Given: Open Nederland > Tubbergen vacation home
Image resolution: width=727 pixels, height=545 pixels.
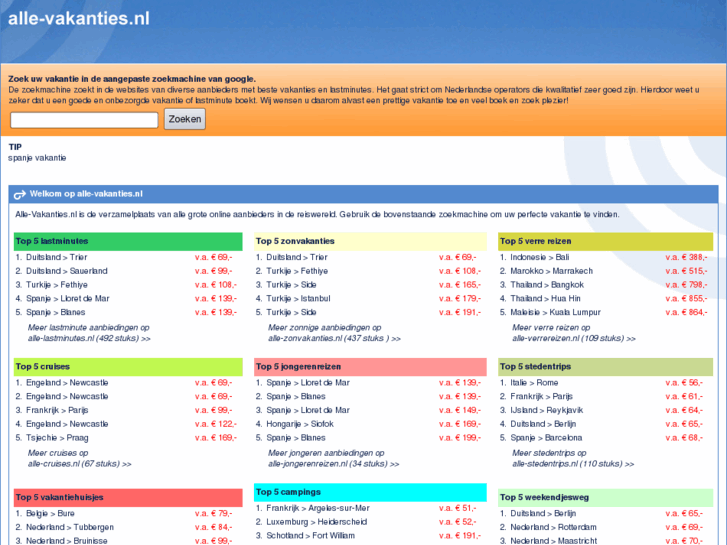Looking at the screenshot, I should 70,528.
